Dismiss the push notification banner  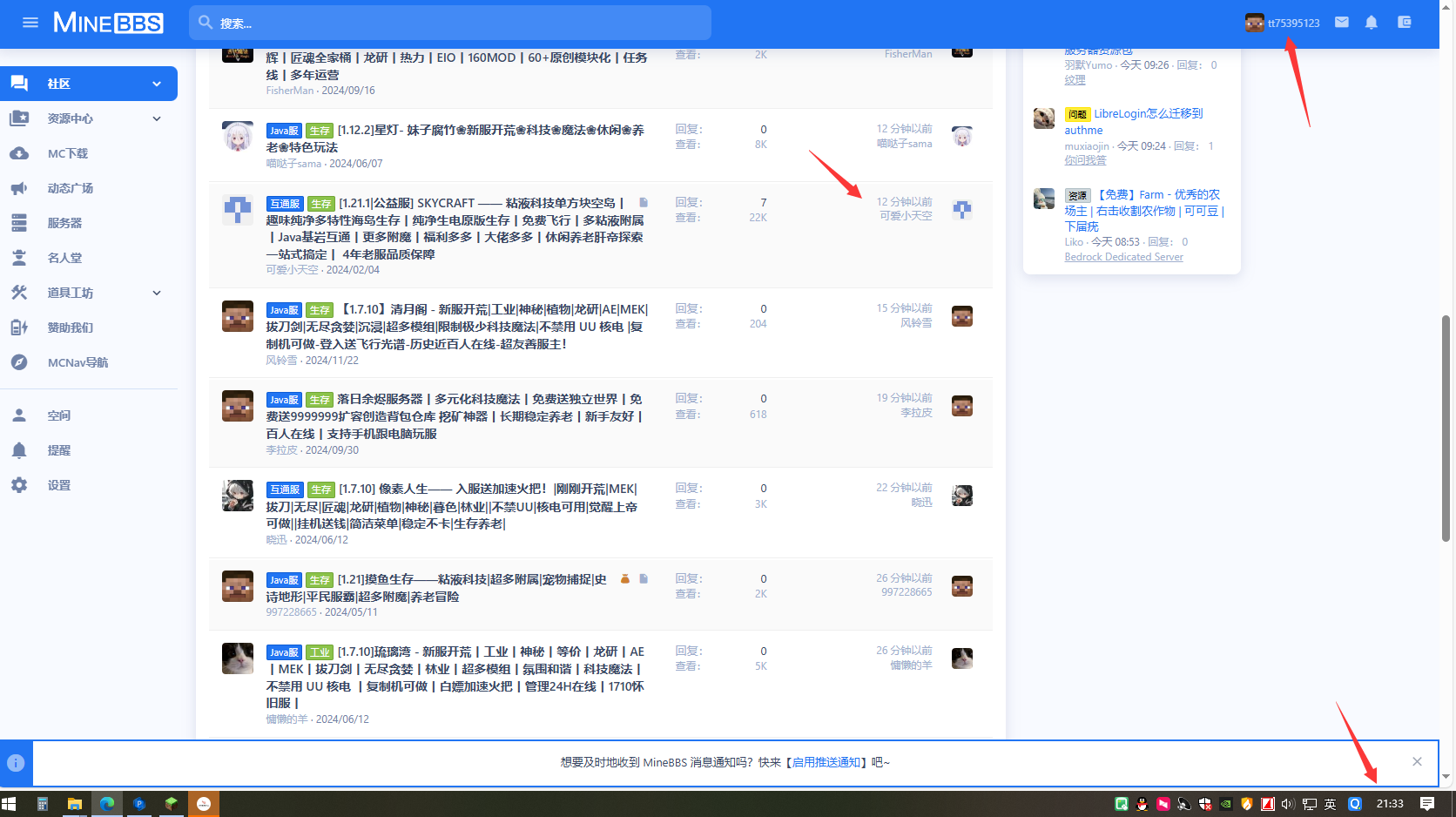(1417, 762)
